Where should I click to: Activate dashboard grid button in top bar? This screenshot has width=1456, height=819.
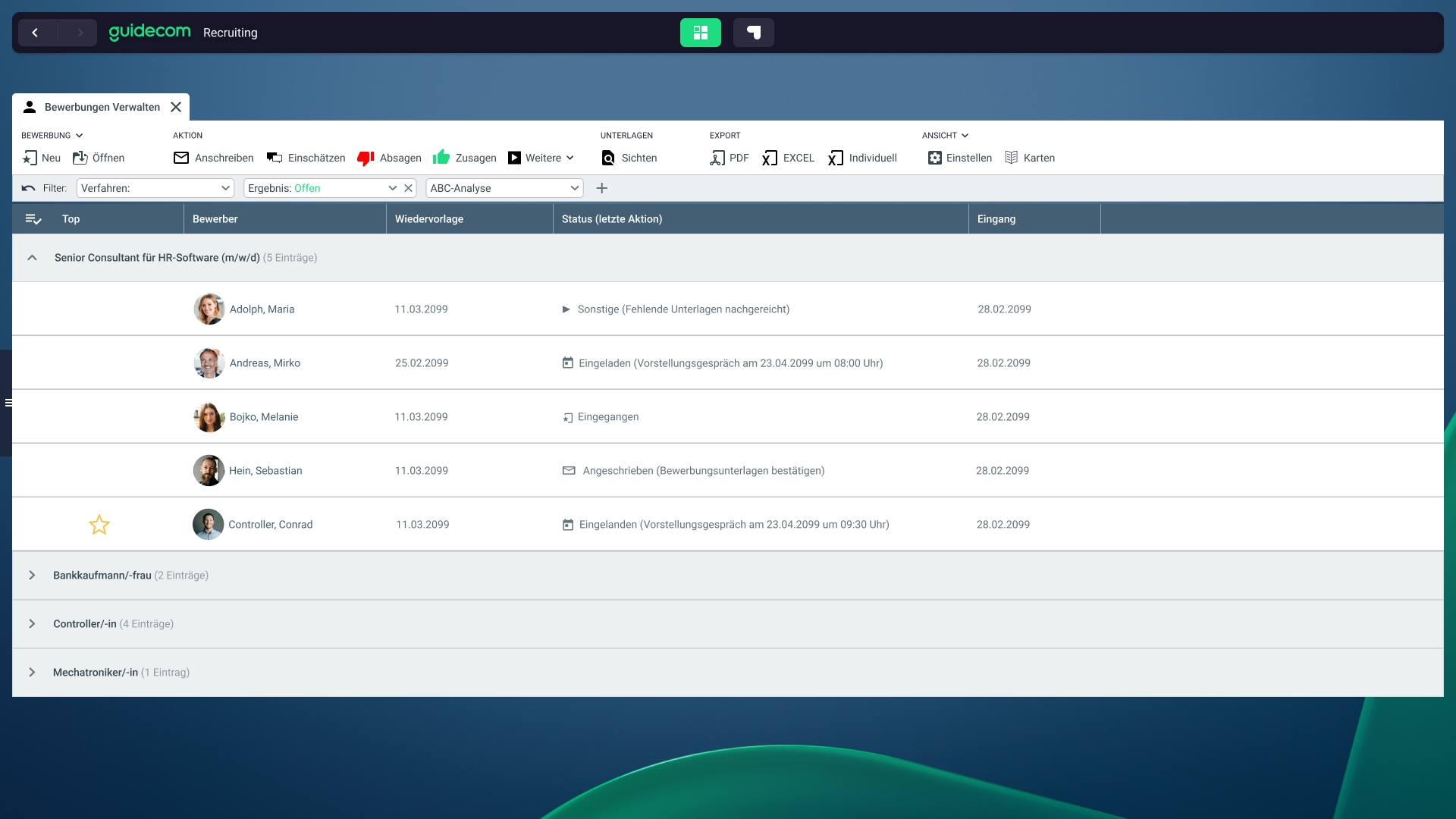pos(700,33)
